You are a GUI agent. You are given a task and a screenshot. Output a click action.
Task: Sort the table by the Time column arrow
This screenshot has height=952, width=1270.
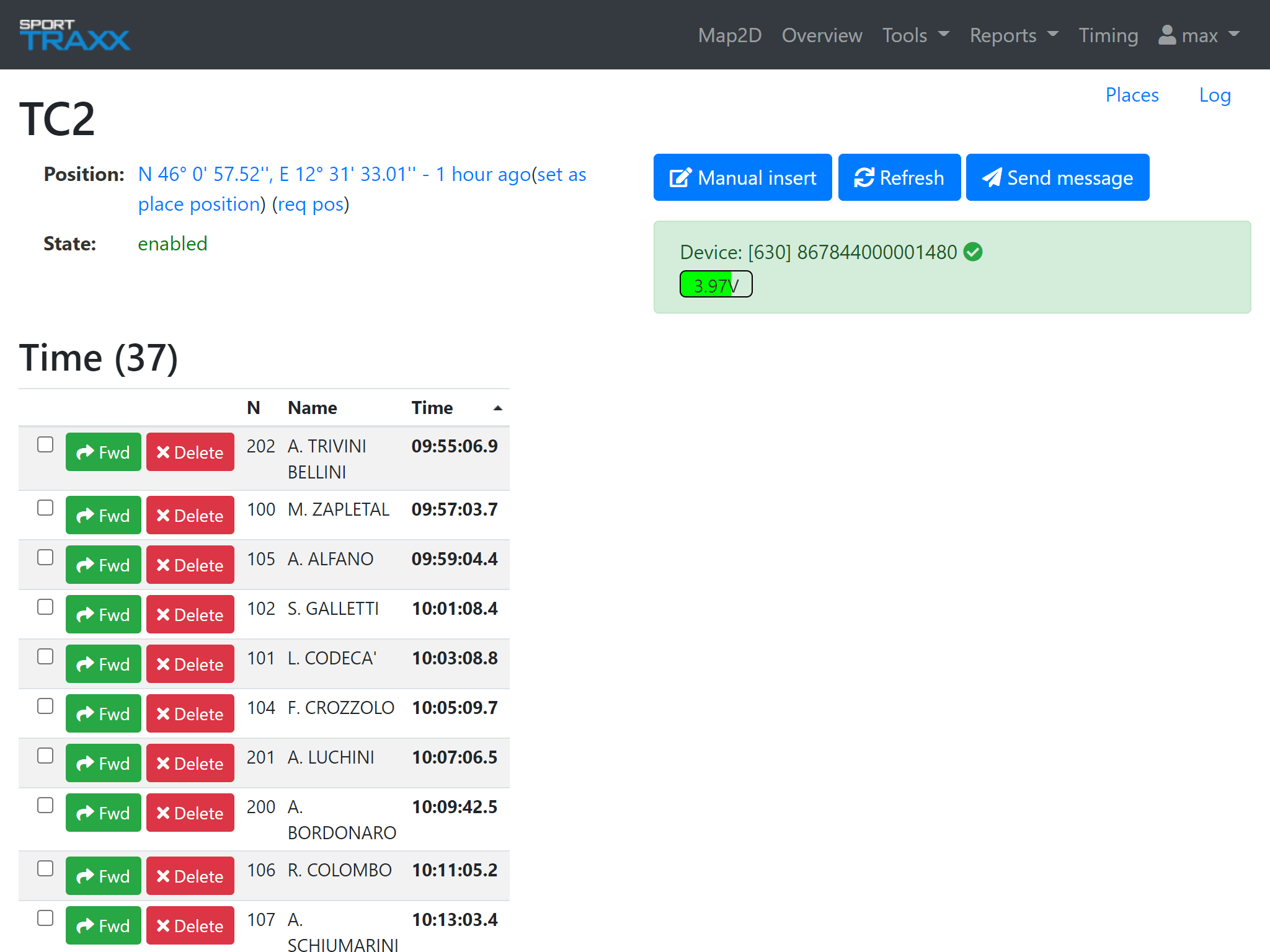[x=497, y=408]
